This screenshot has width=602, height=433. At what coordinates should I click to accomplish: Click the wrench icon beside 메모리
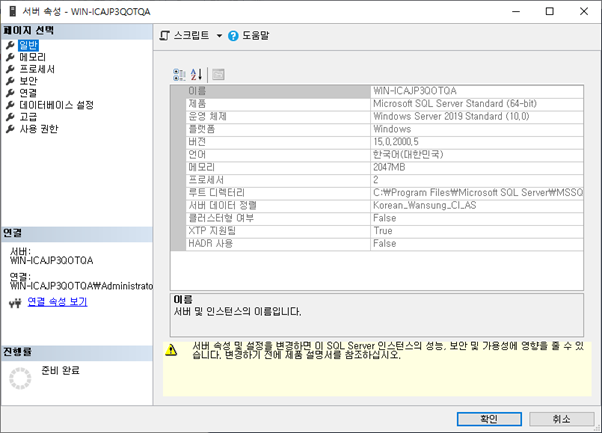pos(10,57)
